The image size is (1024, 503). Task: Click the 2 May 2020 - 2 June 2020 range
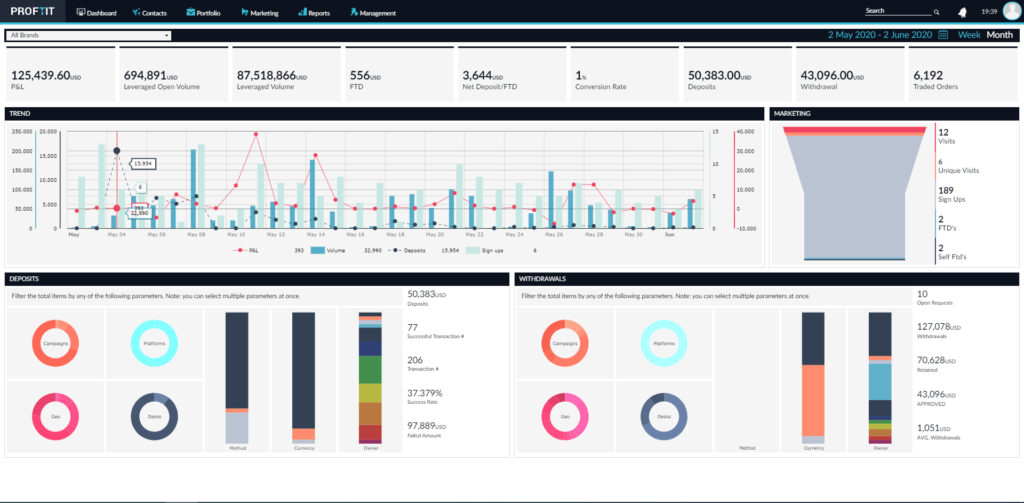(880, 35)
